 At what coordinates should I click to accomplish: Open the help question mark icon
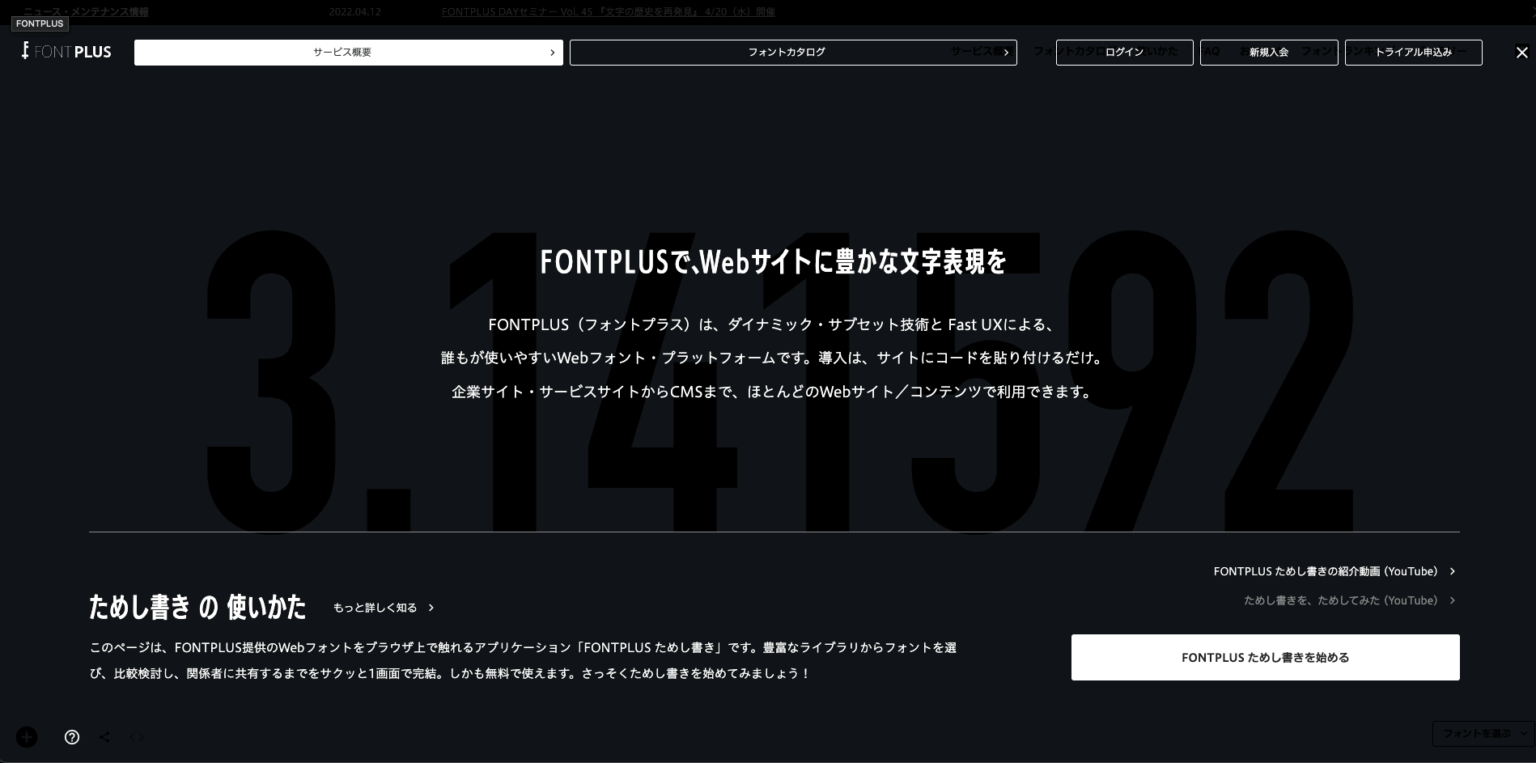pyautogui.click(x=71, y=737)
